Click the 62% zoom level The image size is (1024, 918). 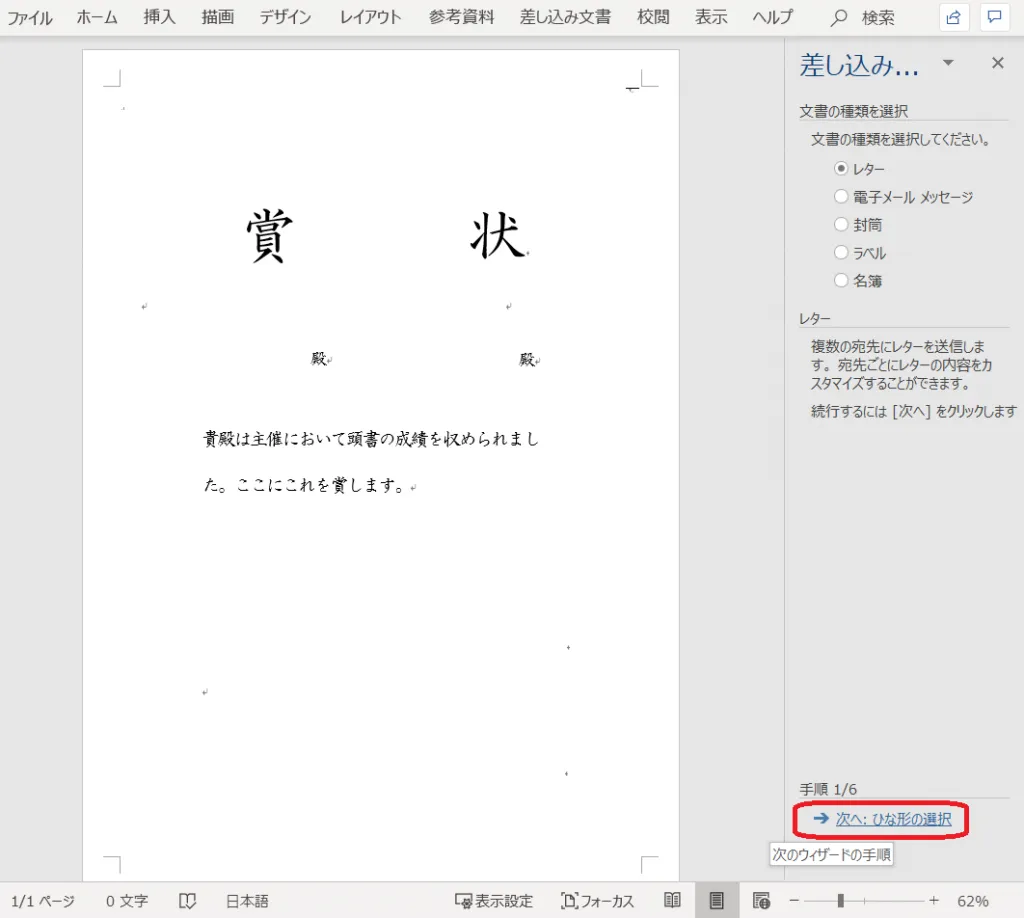point(972,900)
